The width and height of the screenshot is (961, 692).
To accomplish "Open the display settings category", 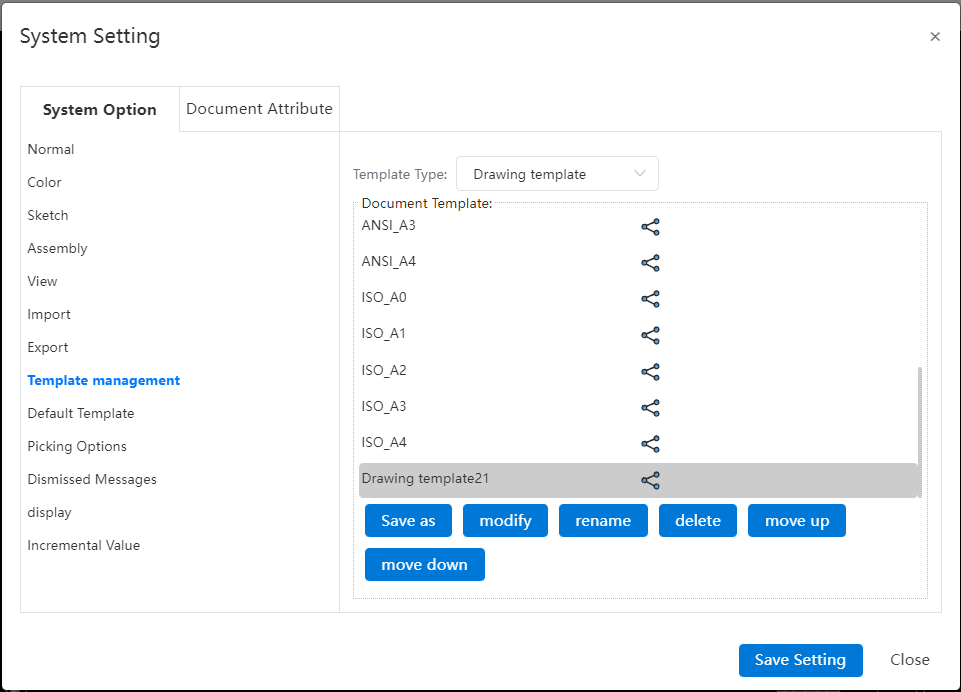I will click(49, 512).
